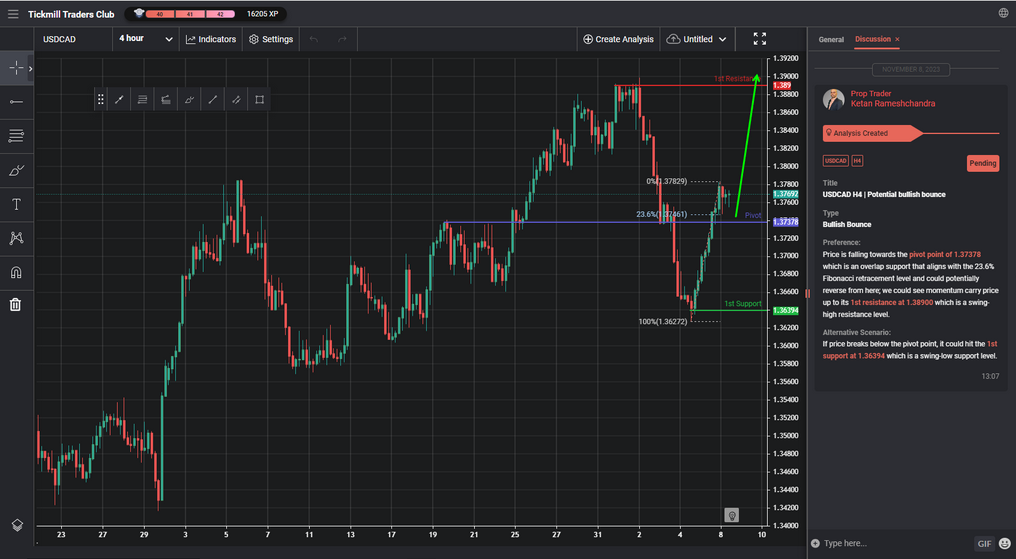Click the Tickmill Traders Club title
This screenshot has width=1016, height=559.
pos(71,14)
